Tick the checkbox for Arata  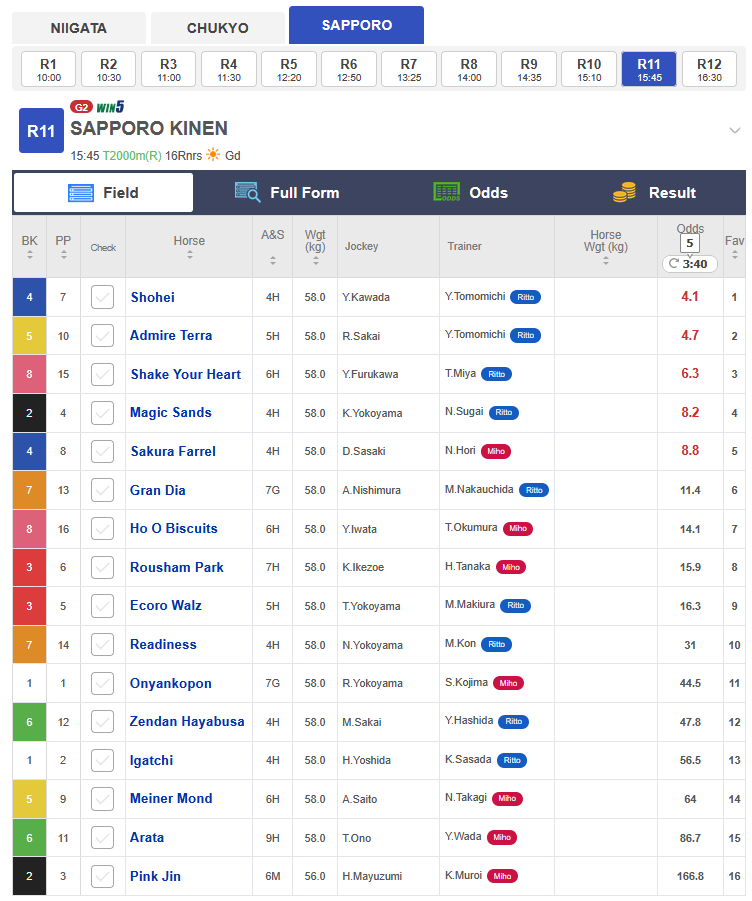(102, 838)
